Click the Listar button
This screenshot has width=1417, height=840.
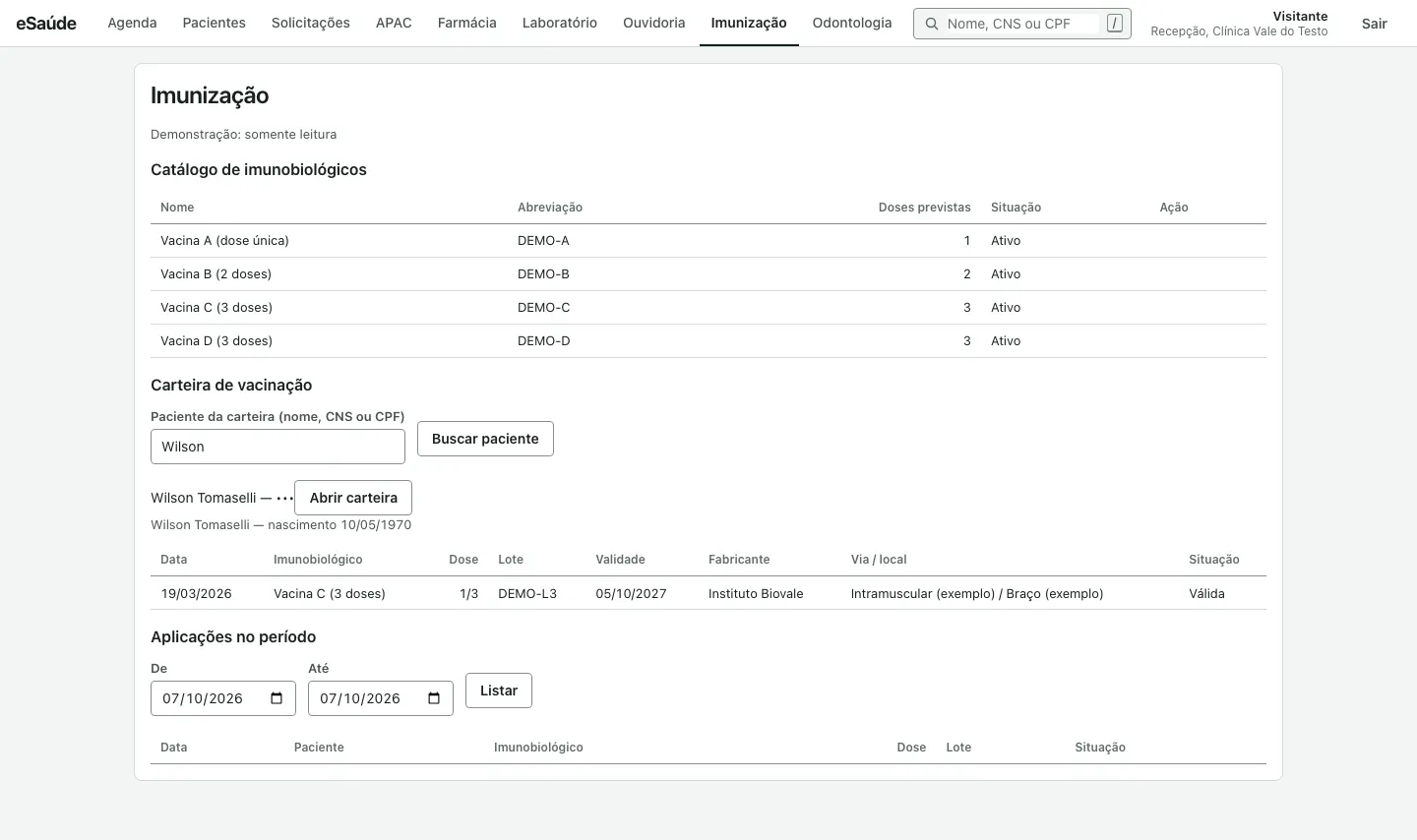[x=499, y=690]
